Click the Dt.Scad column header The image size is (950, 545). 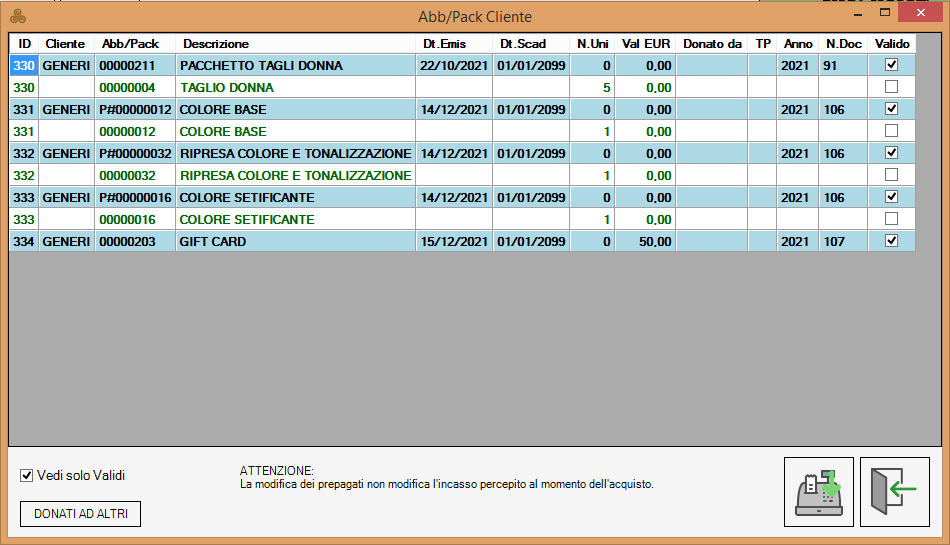[523, 44]
